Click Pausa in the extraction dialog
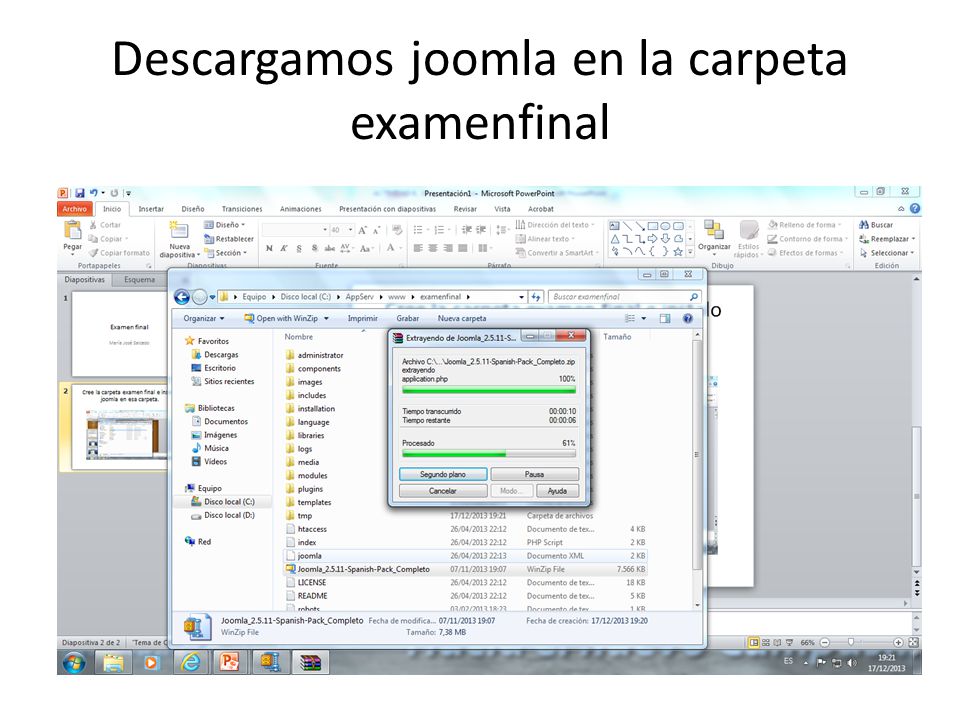The height and width of the screenshot is (720, 960). [x=534, y=474]
